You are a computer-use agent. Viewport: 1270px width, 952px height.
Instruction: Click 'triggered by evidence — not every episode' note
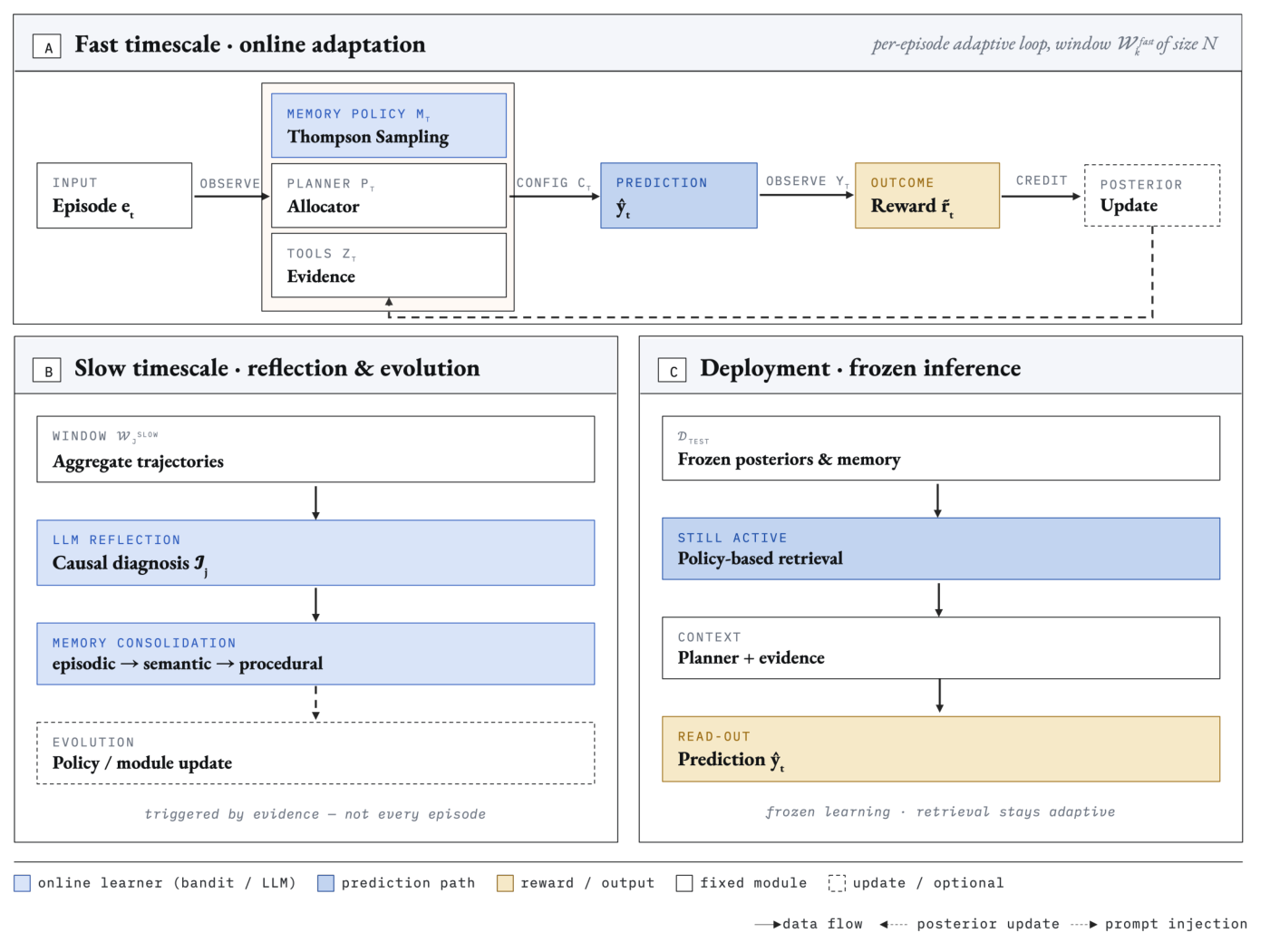[315, 814]
